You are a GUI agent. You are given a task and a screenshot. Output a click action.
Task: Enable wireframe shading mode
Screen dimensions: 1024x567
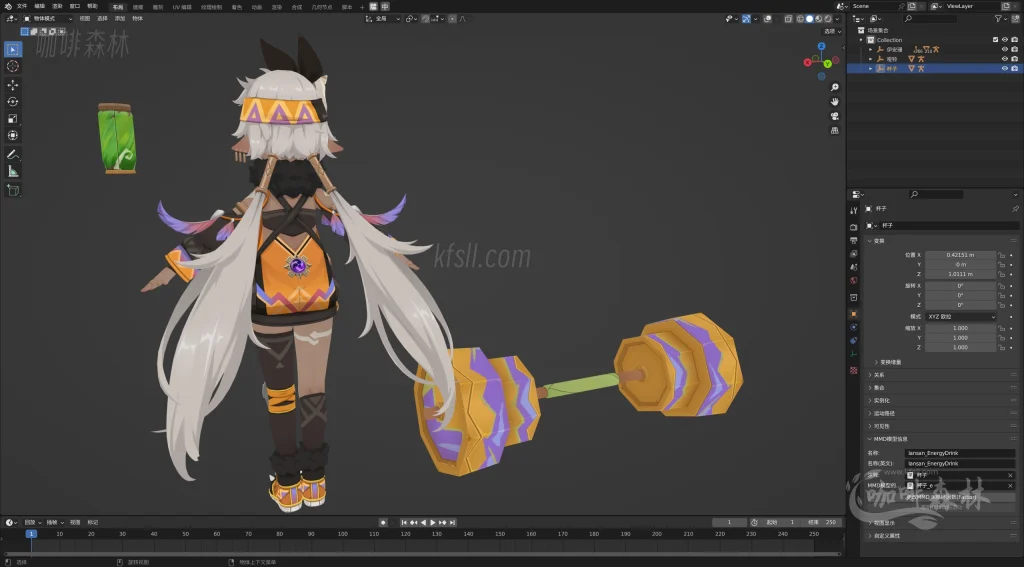click(x=800, y=19)
